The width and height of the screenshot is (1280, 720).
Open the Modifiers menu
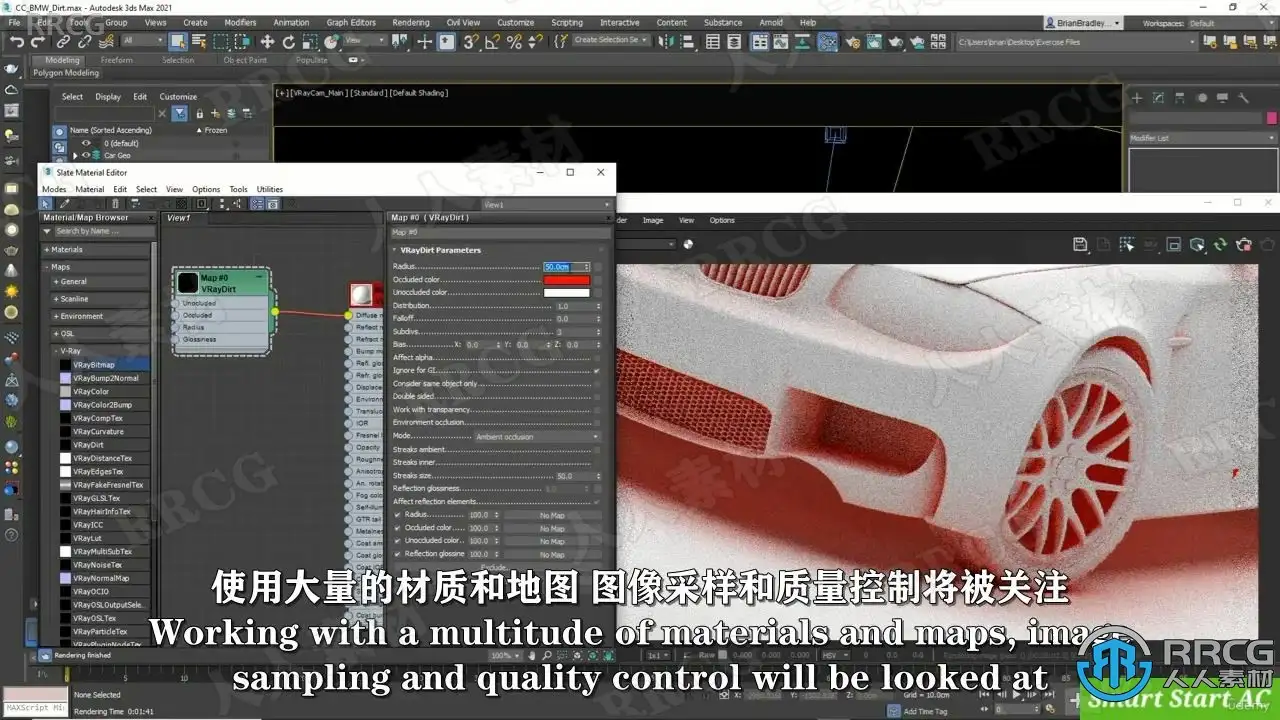click(240, 22)
